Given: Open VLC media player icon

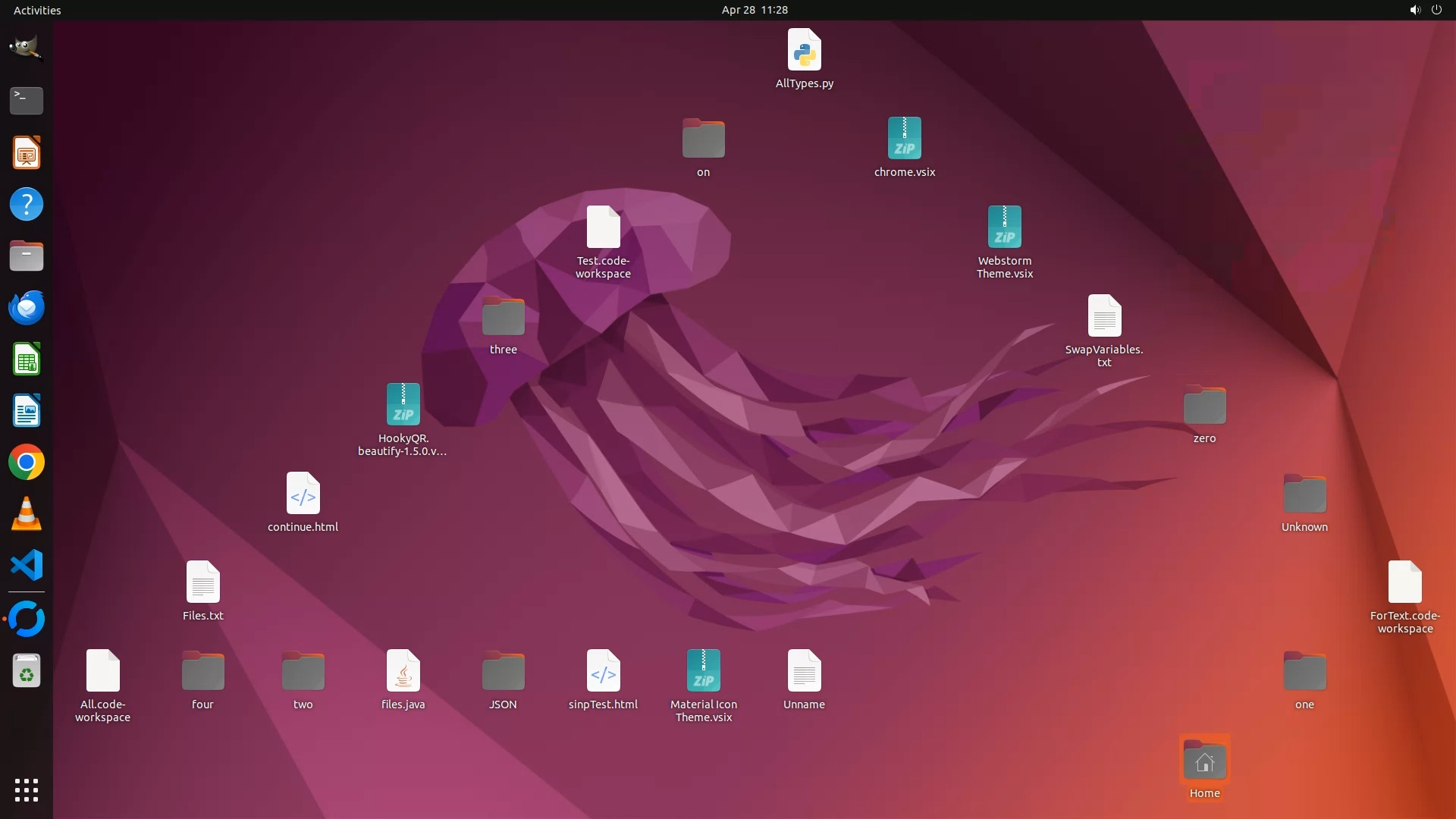Looking at the screenshot, I should click(26, 514).
